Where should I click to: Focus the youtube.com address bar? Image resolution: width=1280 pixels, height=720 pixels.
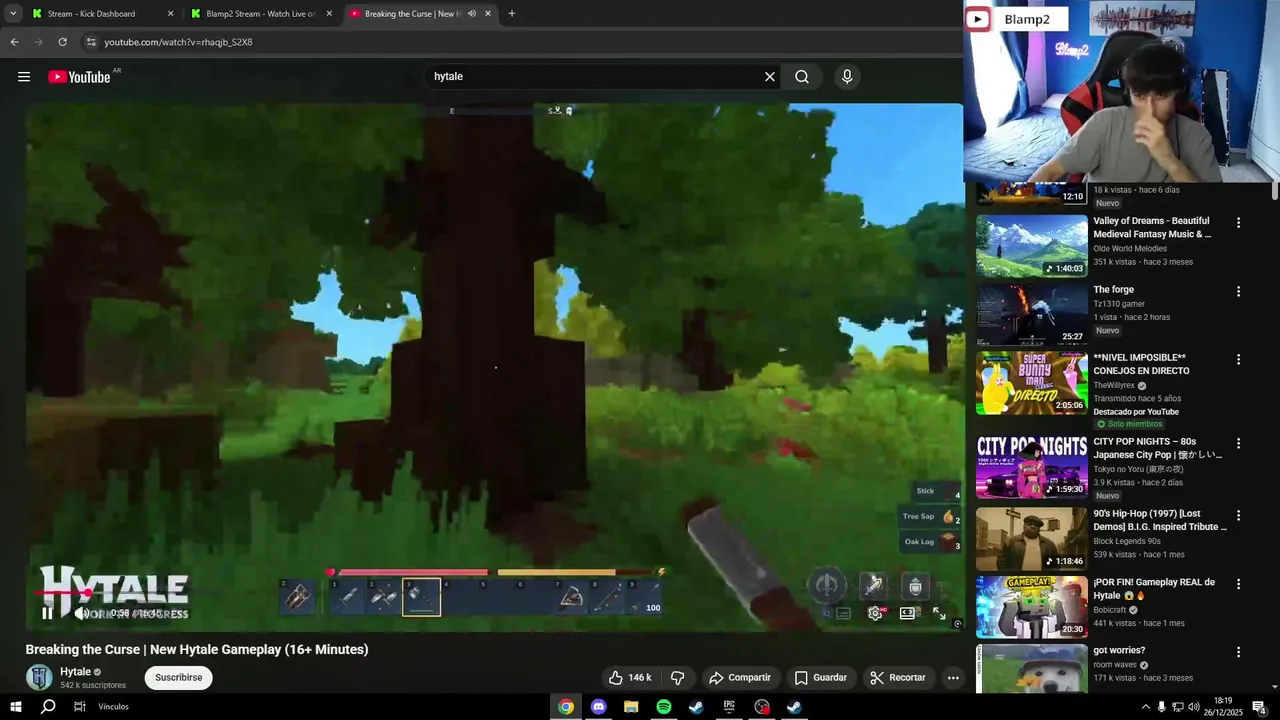pyautogui.click(x=520, y=42)
